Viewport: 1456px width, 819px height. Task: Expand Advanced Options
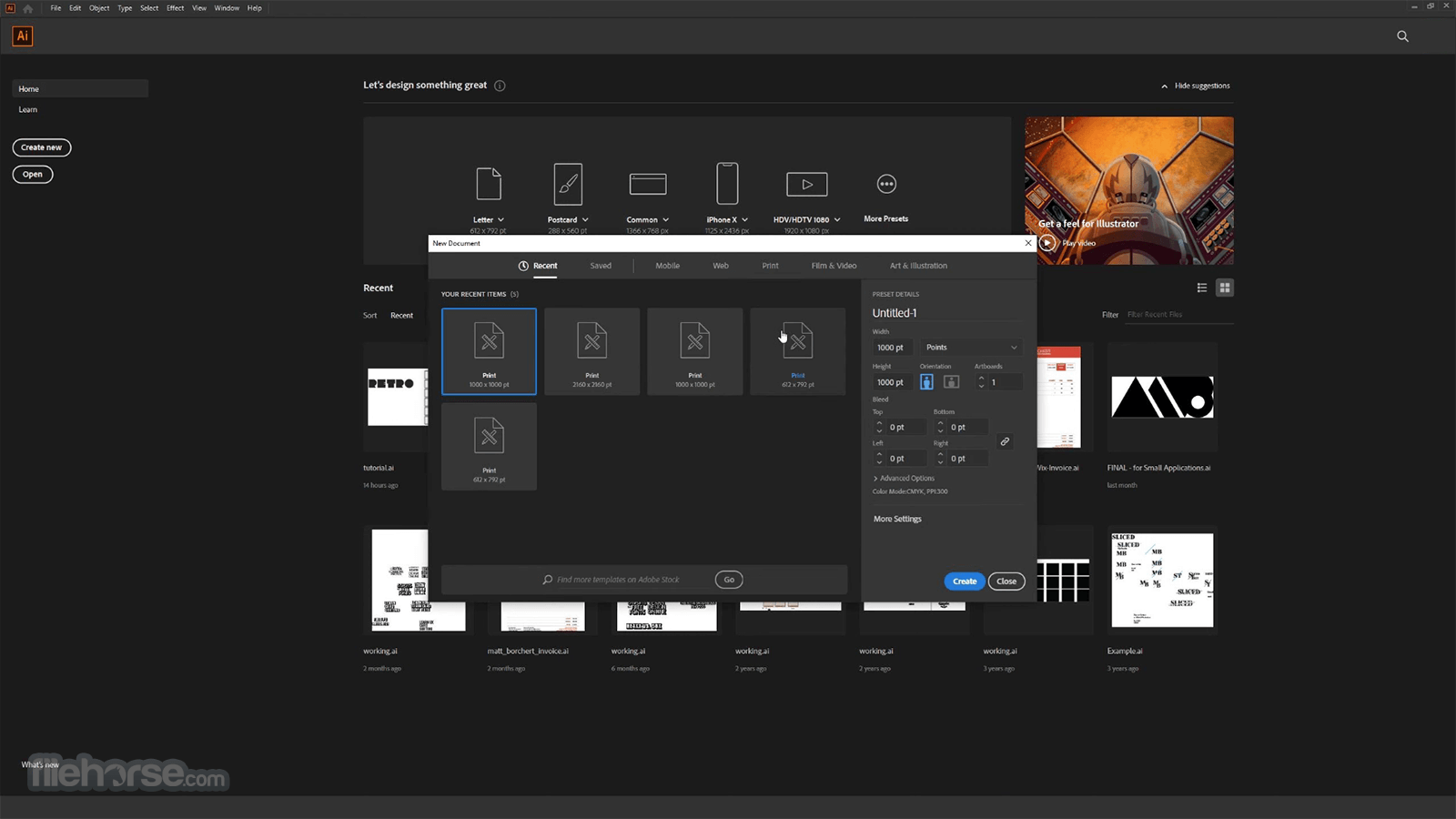click(x=905, y=478)
